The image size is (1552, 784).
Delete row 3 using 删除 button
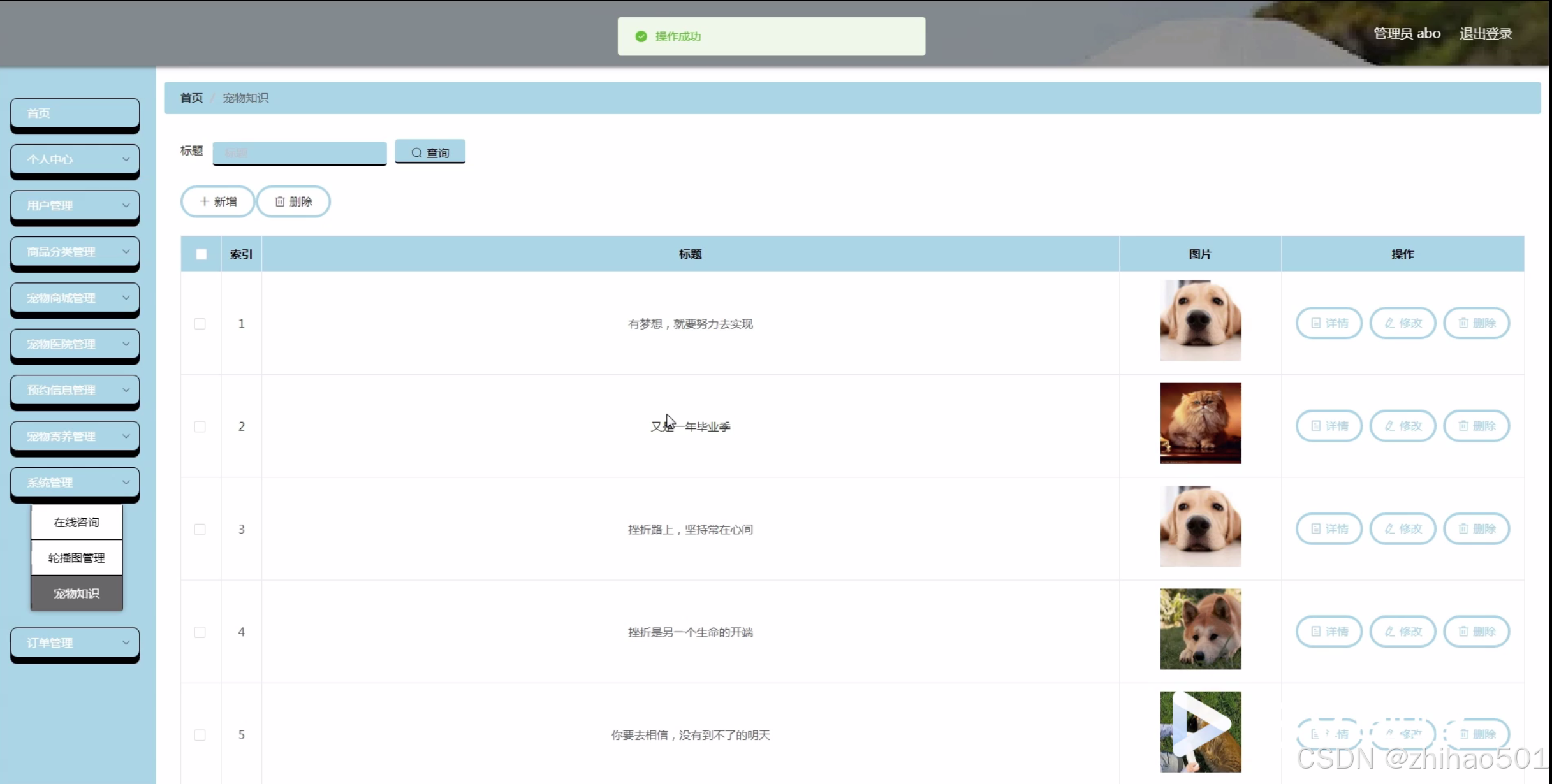point(1476,528)
